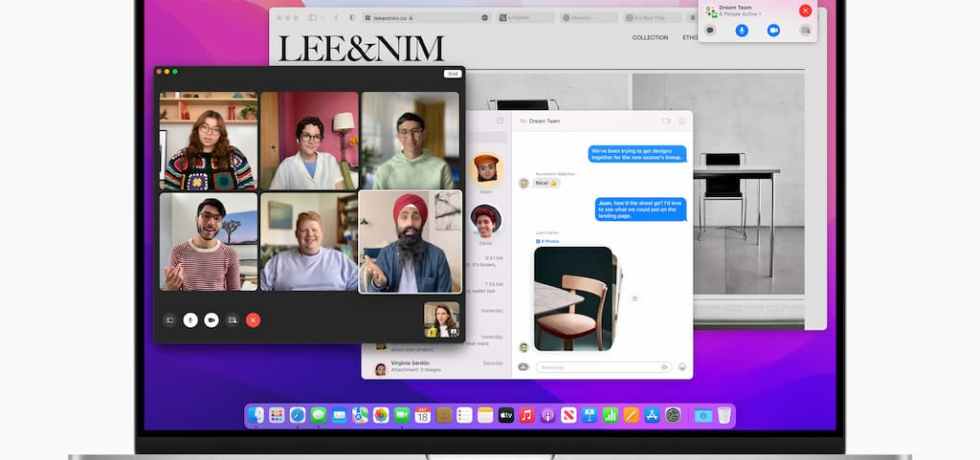Toggle camera in FaceTime call controls

(211, 320)
